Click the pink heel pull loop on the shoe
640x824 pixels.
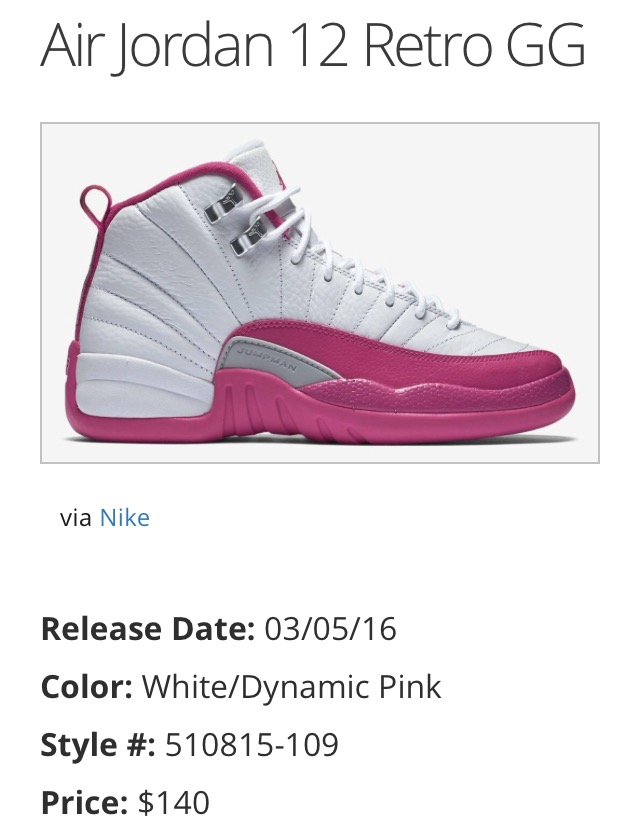coord(95,206)
